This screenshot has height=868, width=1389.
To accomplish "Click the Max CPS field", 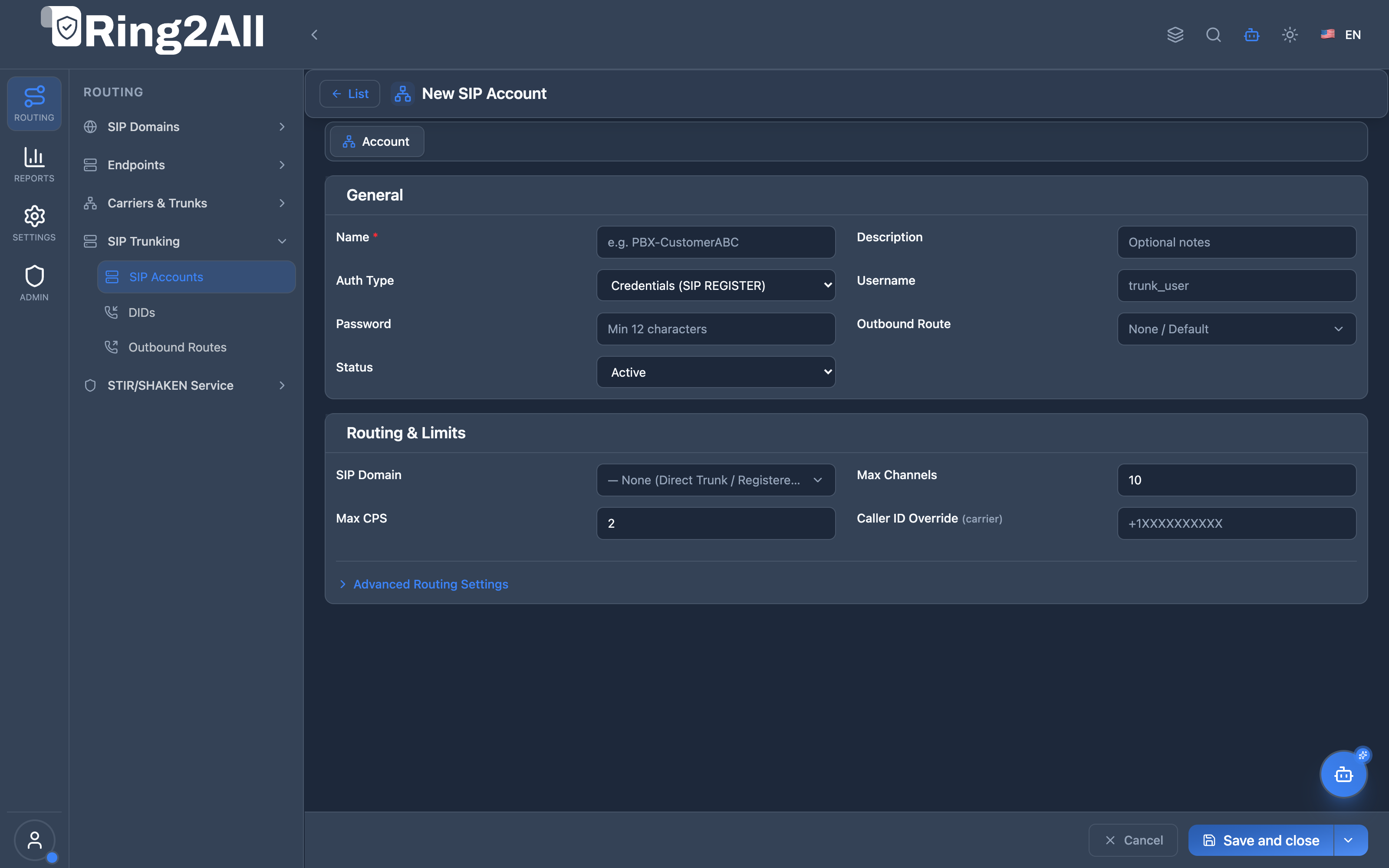I will (x=716, y=523).
